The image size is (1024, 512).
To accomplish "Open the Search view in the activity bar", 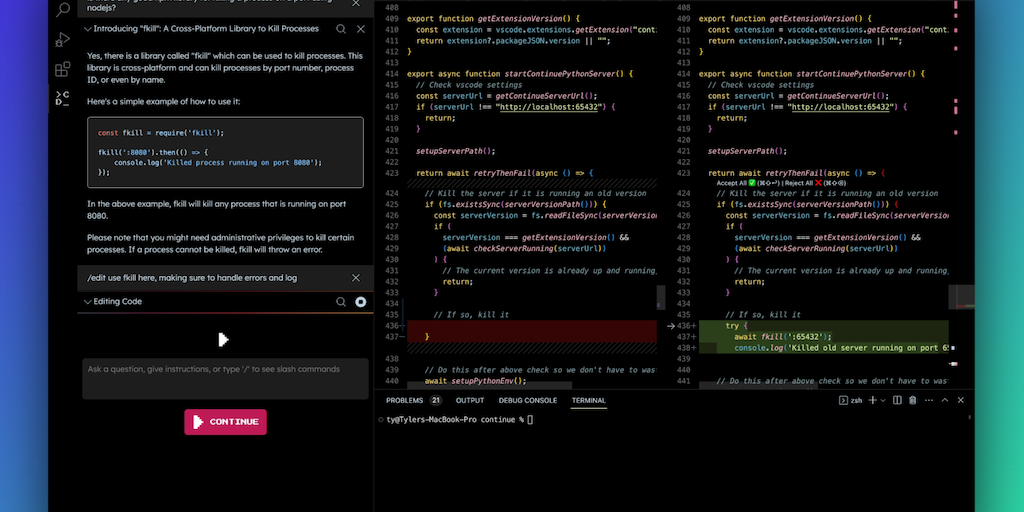I will point(62,10).
